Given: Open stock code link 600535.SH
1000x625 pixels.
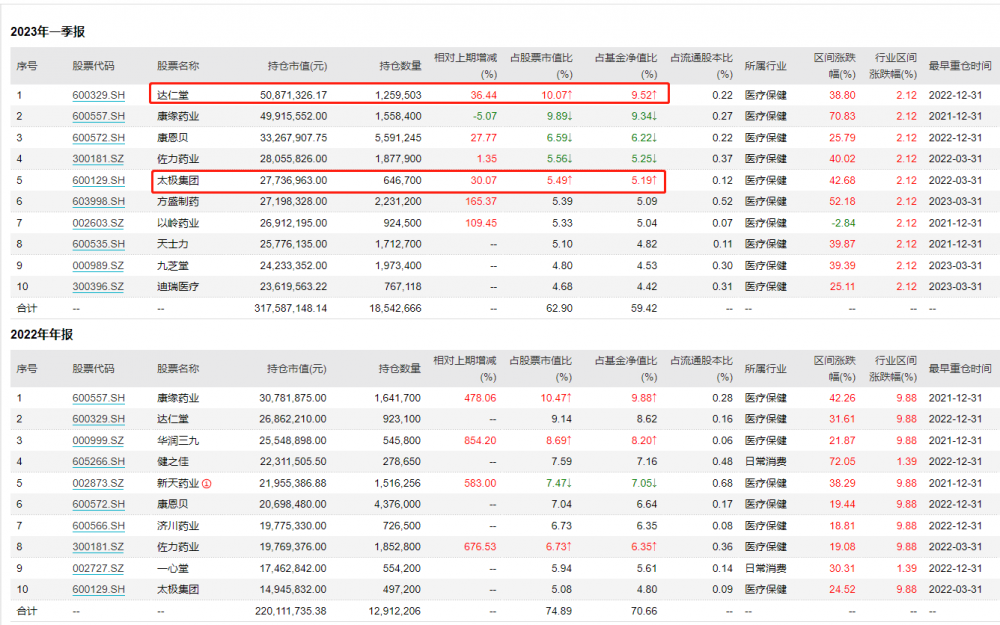Looking at the screenshot, I should (98, 244).
